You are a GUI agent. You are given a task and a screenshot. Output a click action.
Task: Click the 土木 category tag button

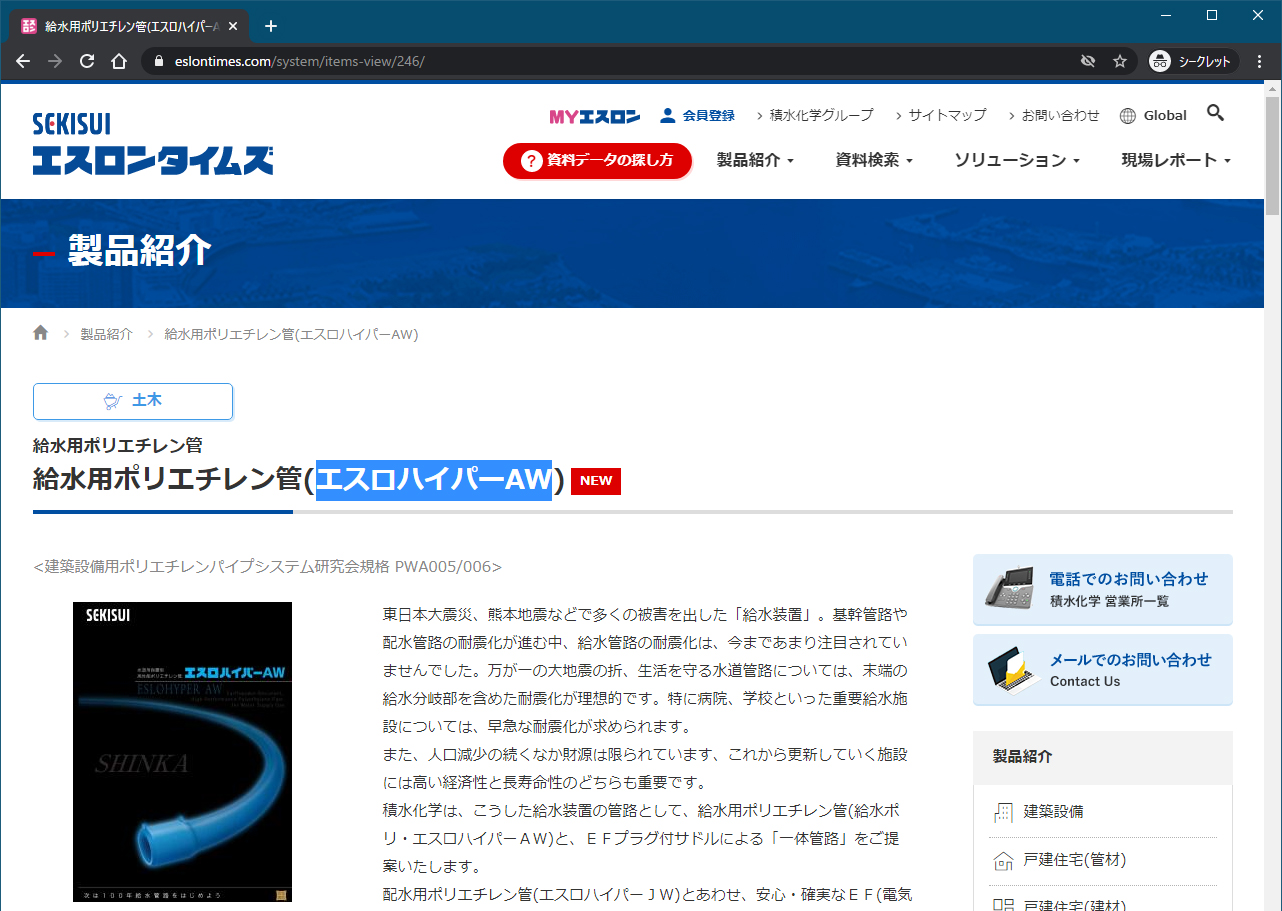coord(133,401)
